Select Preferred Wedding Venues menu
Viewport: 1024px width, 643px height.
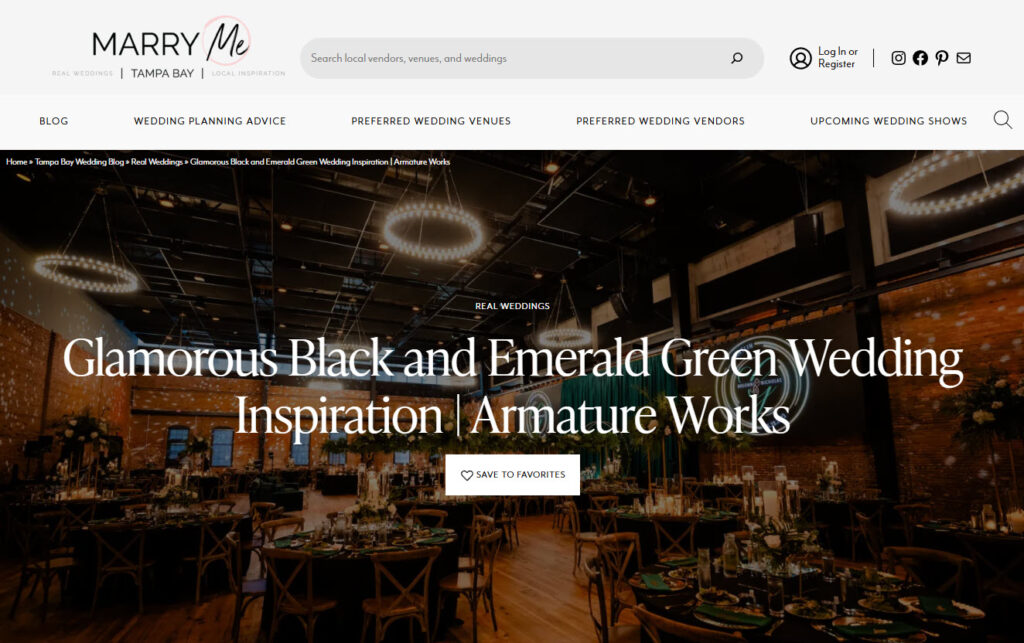pyautogui.click(x=431, y=121)
